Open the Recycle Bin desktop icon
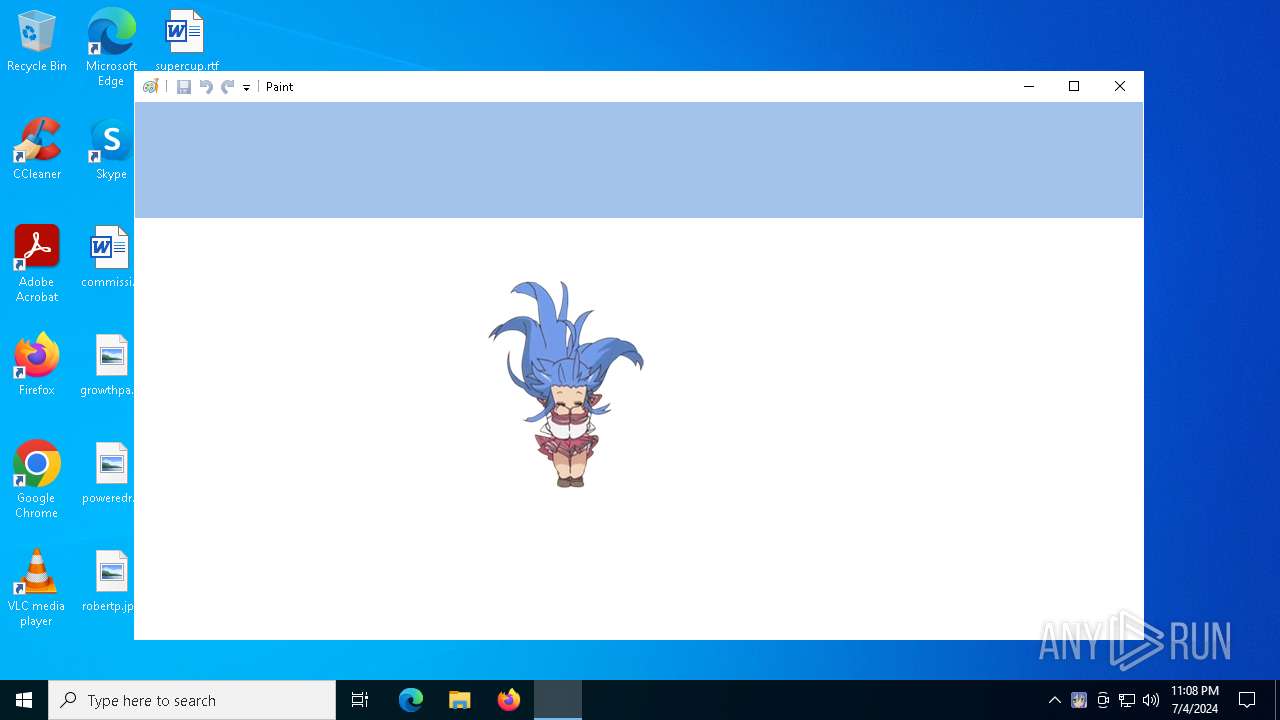 [37, 42]
